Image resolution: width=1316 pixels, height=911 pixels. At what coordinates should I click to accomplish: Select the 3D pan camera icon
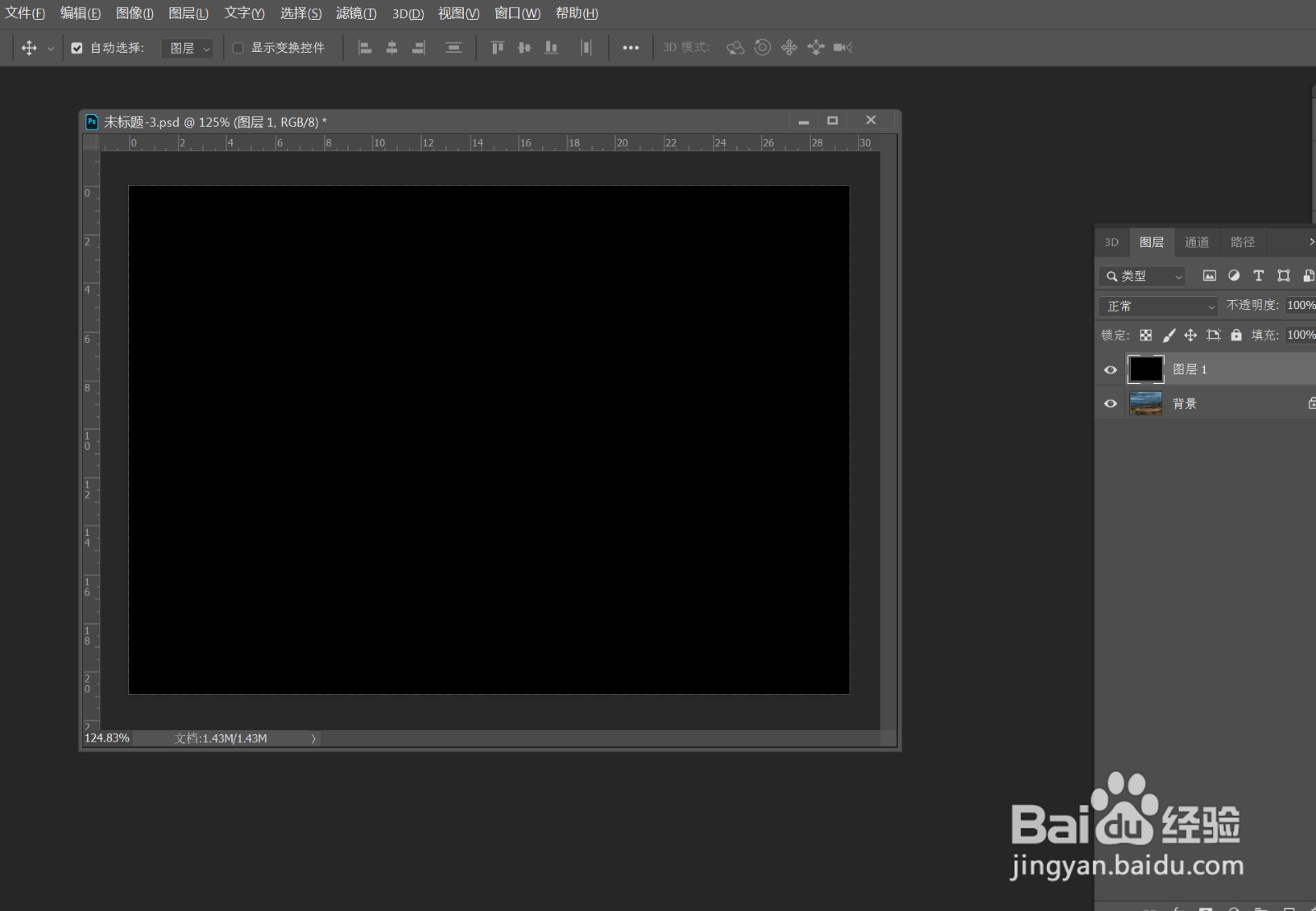tap(789, 48)
